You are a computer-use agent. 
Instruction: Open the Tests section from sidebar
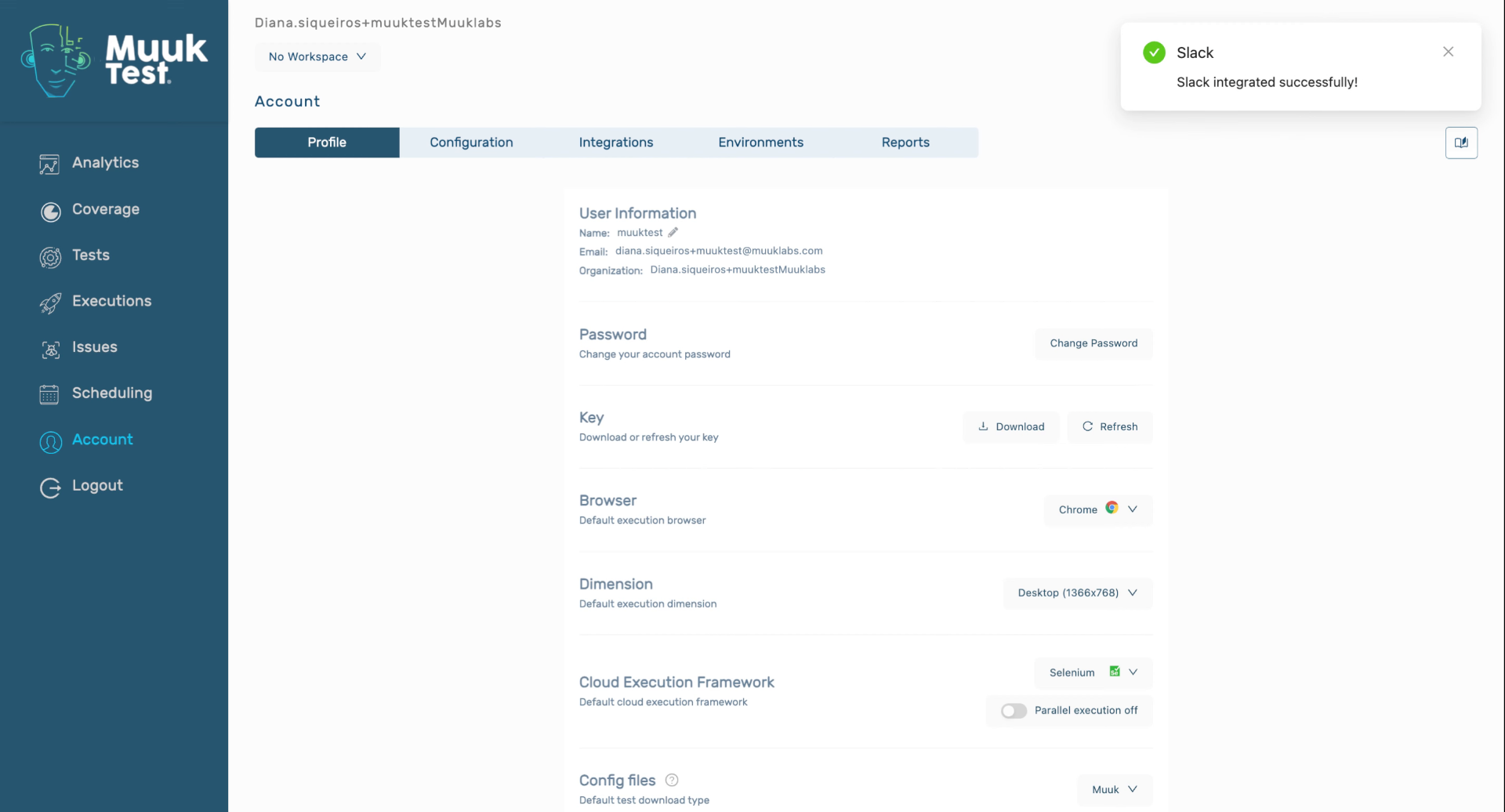(91, 255)
